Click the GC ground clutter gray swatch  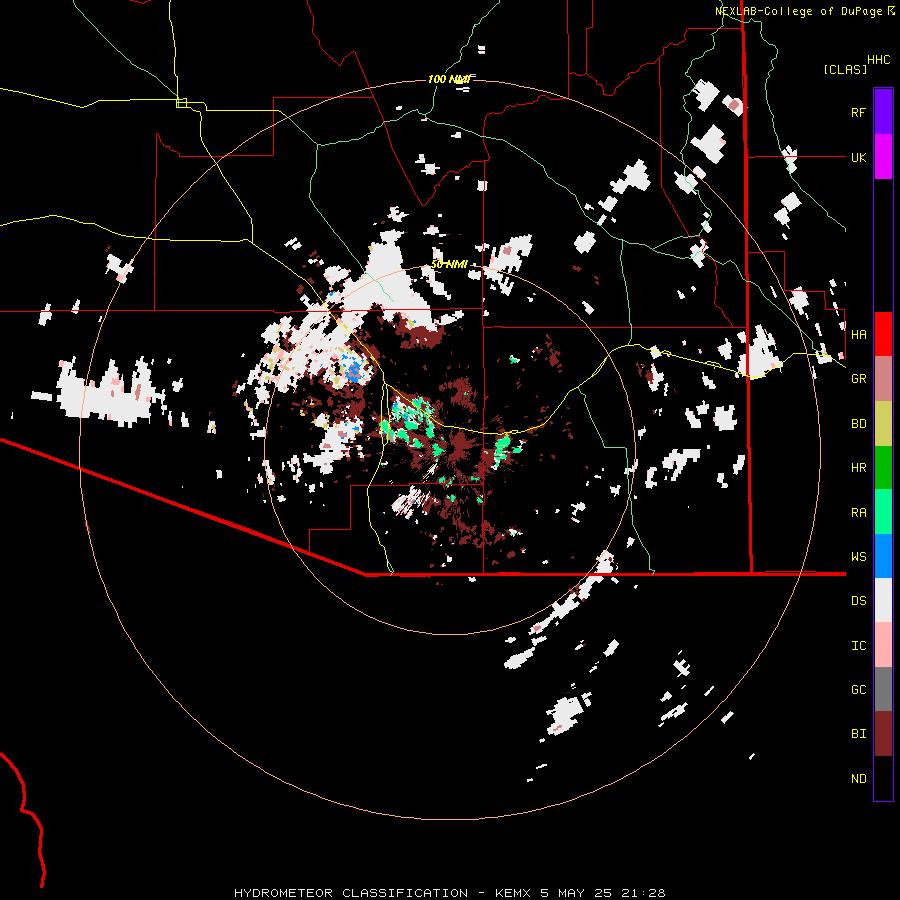click(883, 689)
